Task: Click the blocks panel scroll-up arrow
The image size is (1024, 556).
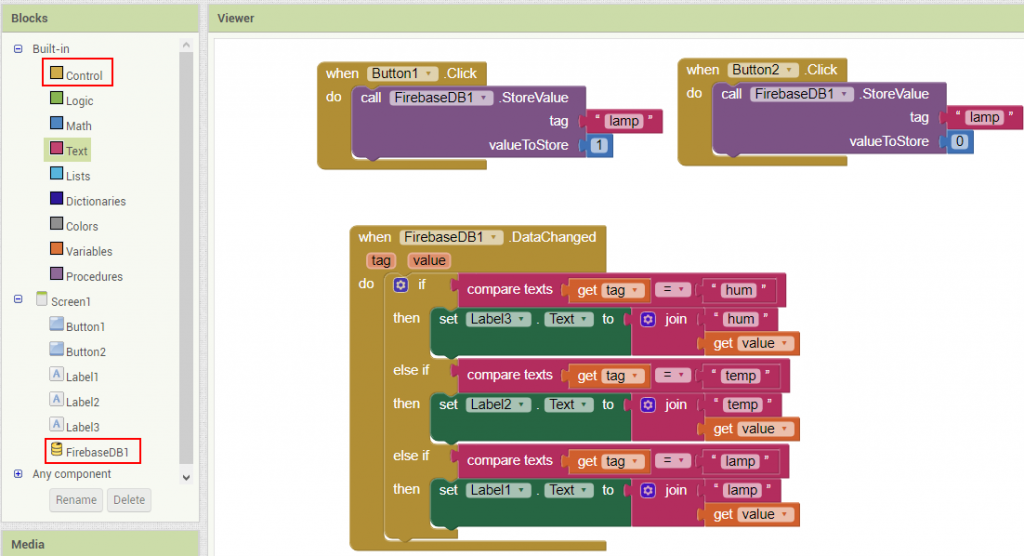Action: click(186, 44)
